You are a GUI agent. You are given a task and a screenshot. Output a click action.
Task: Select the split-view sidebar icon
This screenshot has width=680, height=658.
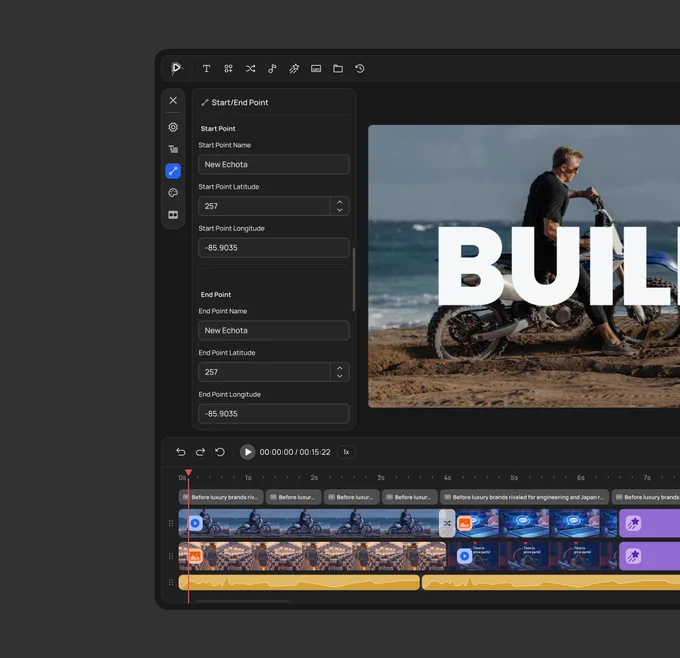tap(173, 215)
